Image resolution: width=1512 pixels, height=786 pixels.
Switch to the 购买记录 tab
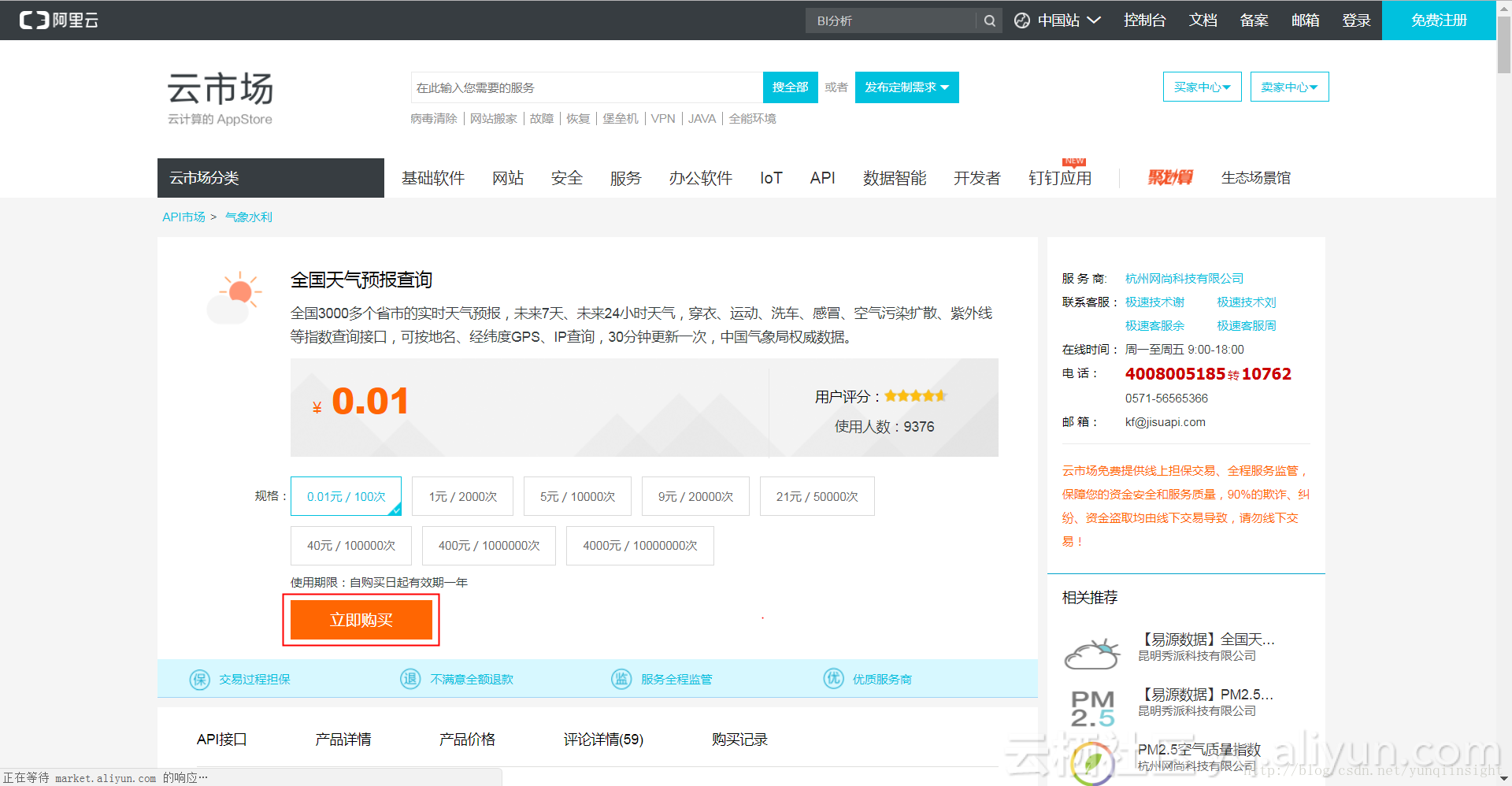739,740
